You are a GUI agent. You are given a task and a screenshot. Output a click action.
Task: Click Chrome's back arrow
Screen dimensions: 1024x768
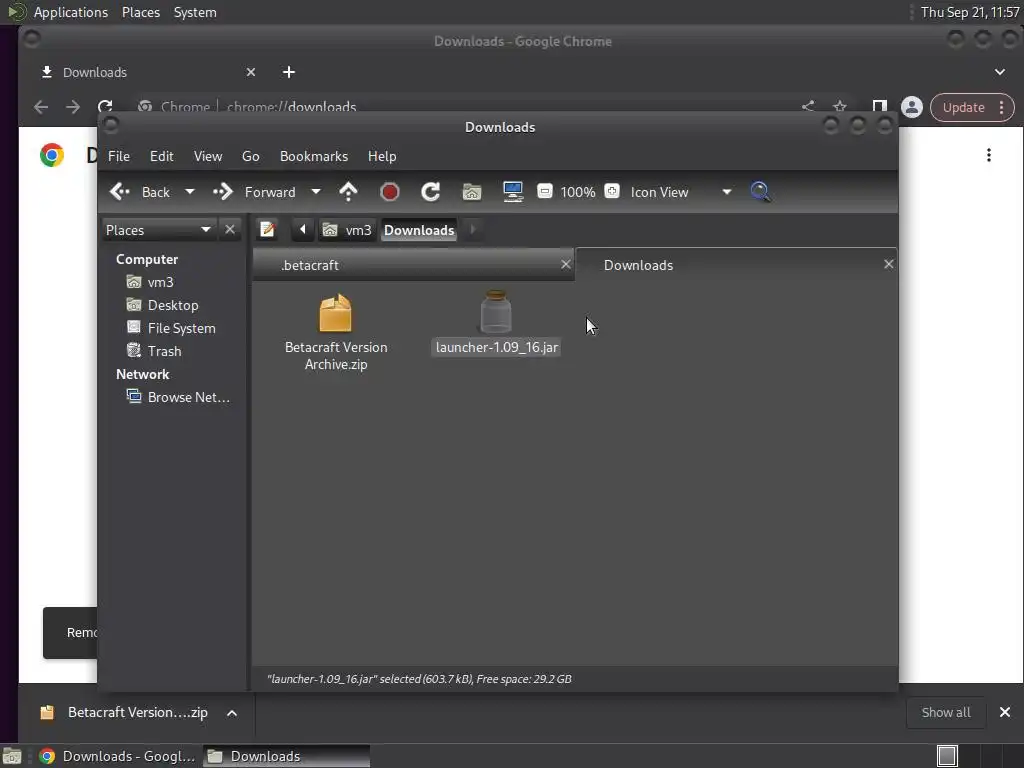tap(41, 107)
